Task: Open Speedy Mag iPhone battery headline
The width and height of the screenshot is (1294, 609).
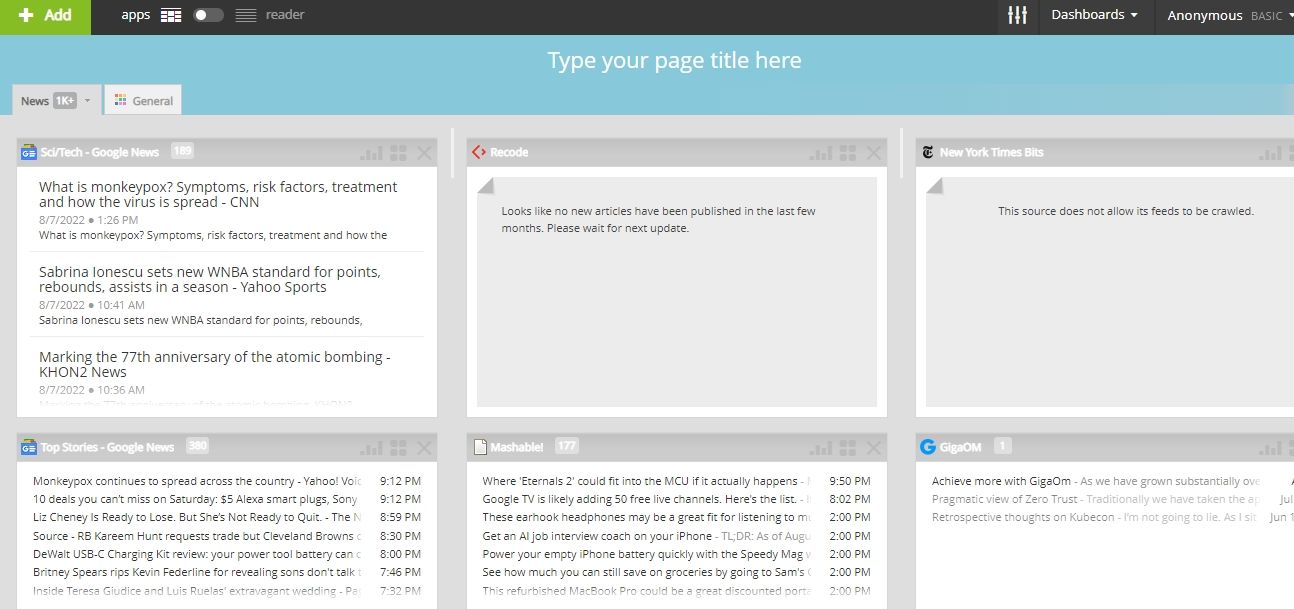Action: pyautogui.click(x=647, y=554)
